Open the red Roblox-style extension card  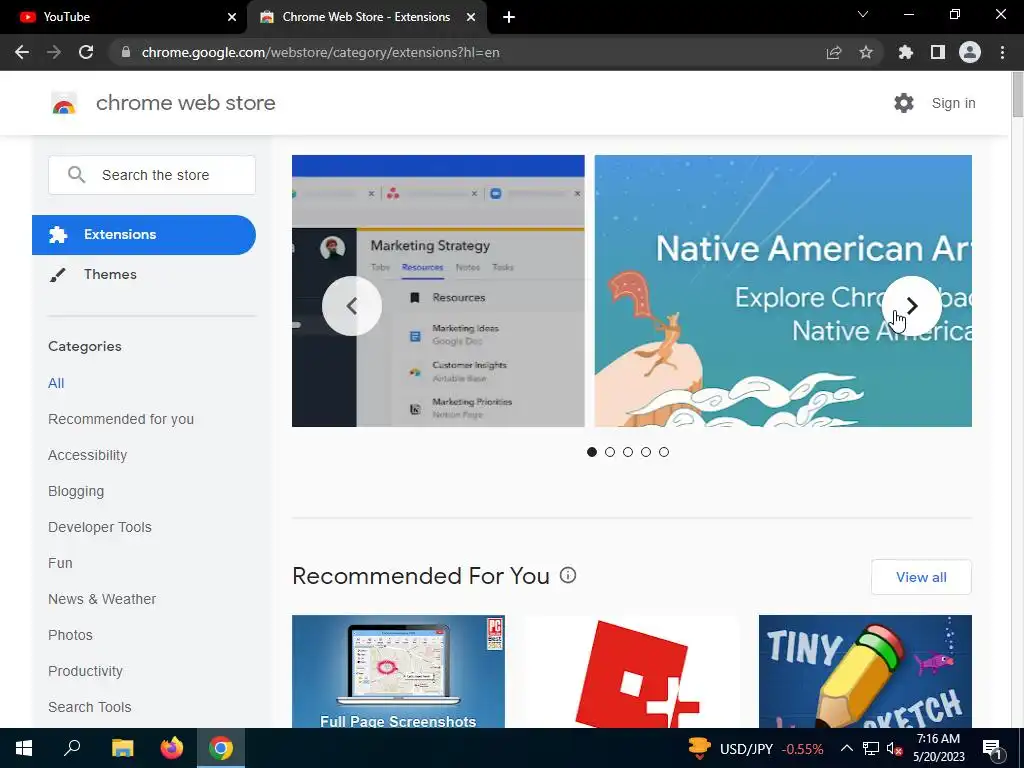[632, 671]
